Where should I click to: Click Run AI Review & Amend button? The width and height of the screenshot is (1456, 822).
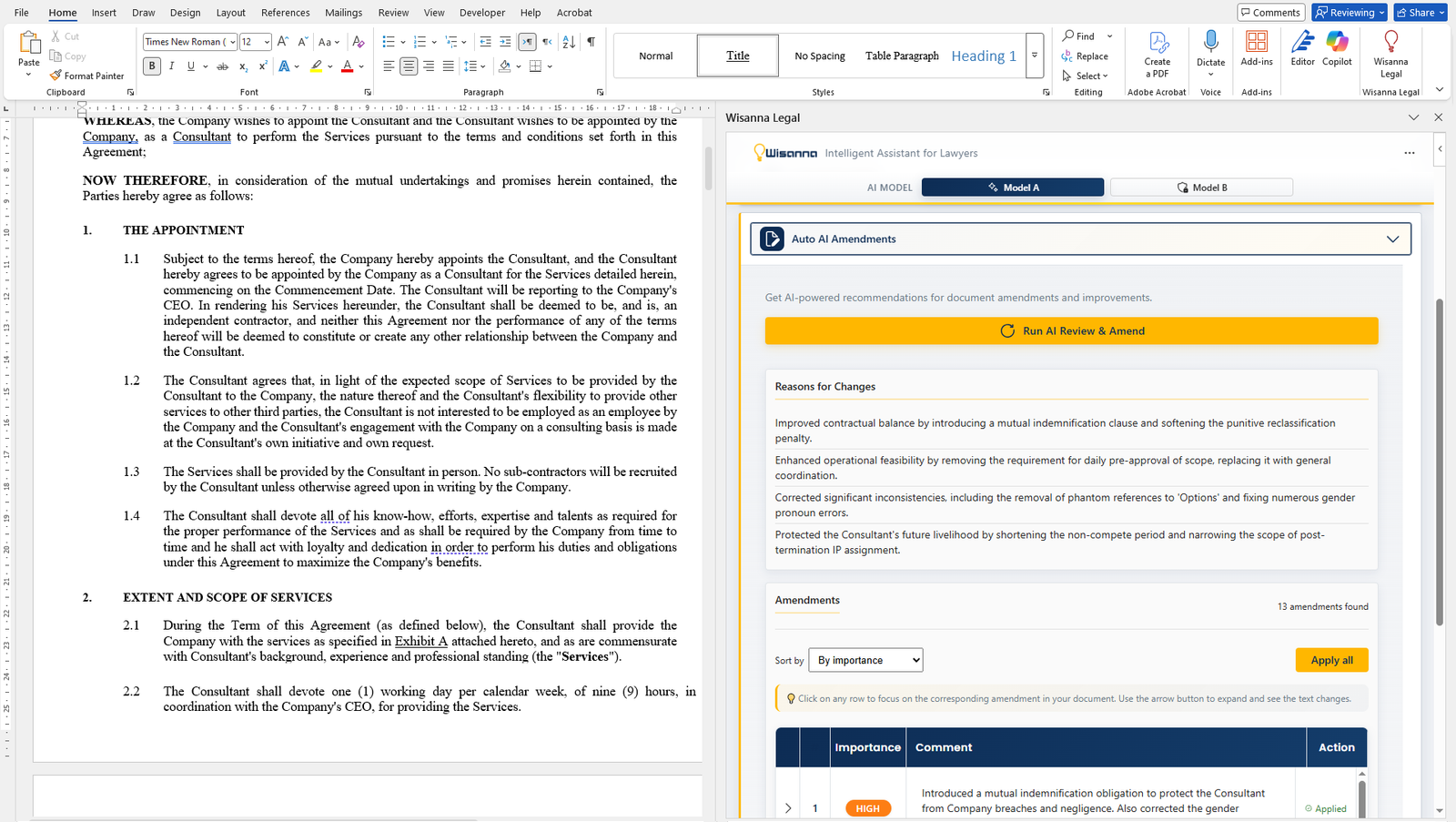coord(1071,331)
